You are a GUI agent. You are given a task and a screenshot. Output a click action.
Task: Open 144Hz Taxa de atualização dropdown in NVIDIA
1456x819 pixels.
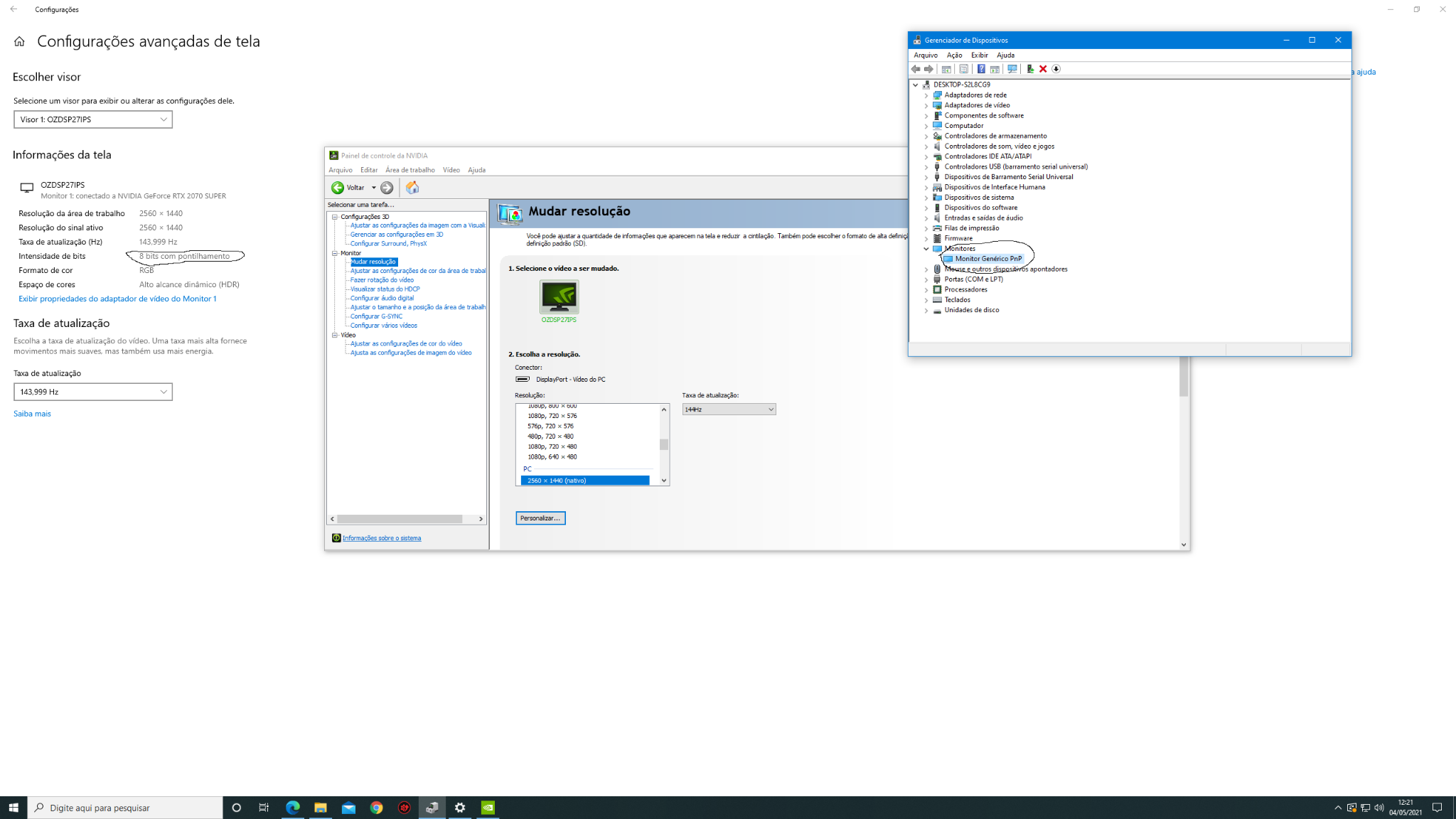729,409
